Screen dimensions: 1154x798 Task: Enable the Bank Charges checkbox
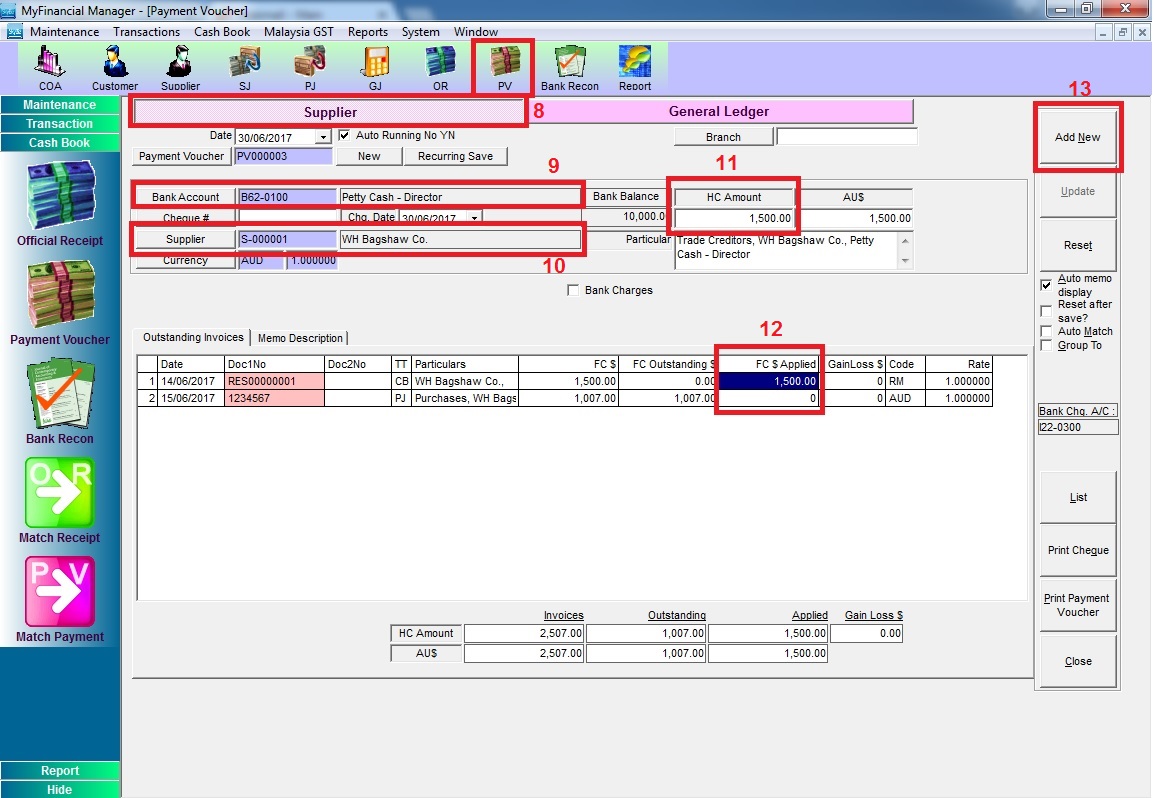coord(573,291)
